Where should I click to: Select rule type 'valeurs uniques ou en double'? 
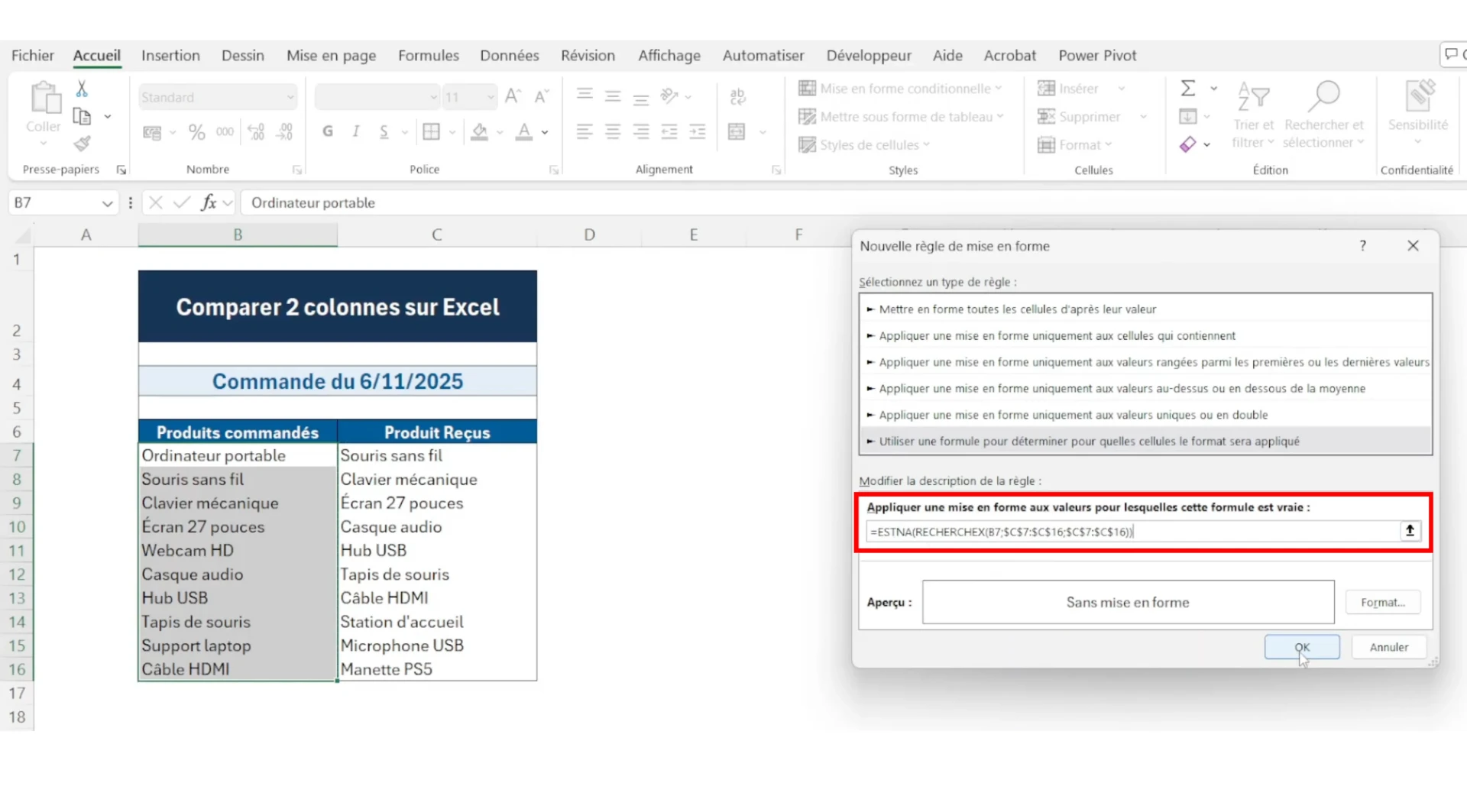pos(1146,415)
